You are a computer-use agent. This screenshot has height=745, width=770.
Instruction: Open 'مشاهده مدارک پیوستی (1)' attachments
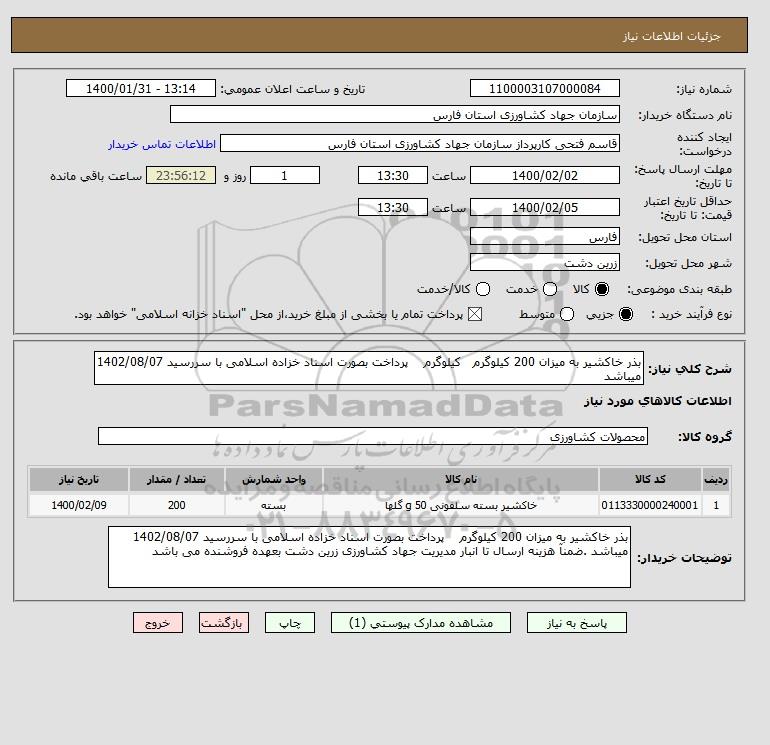tap(421, 622)
